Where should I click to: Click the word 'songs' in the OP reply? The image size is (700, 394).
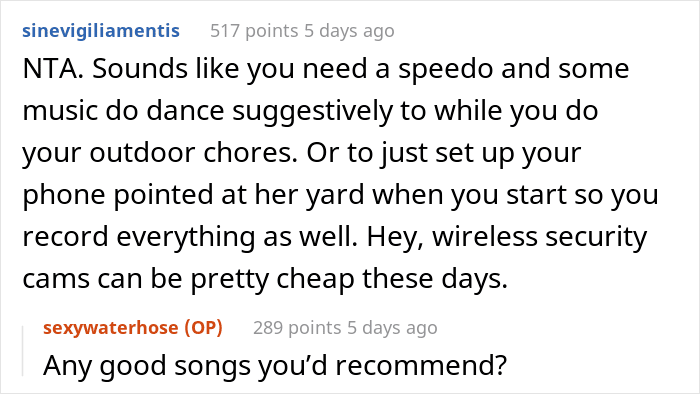coord(213,367)
